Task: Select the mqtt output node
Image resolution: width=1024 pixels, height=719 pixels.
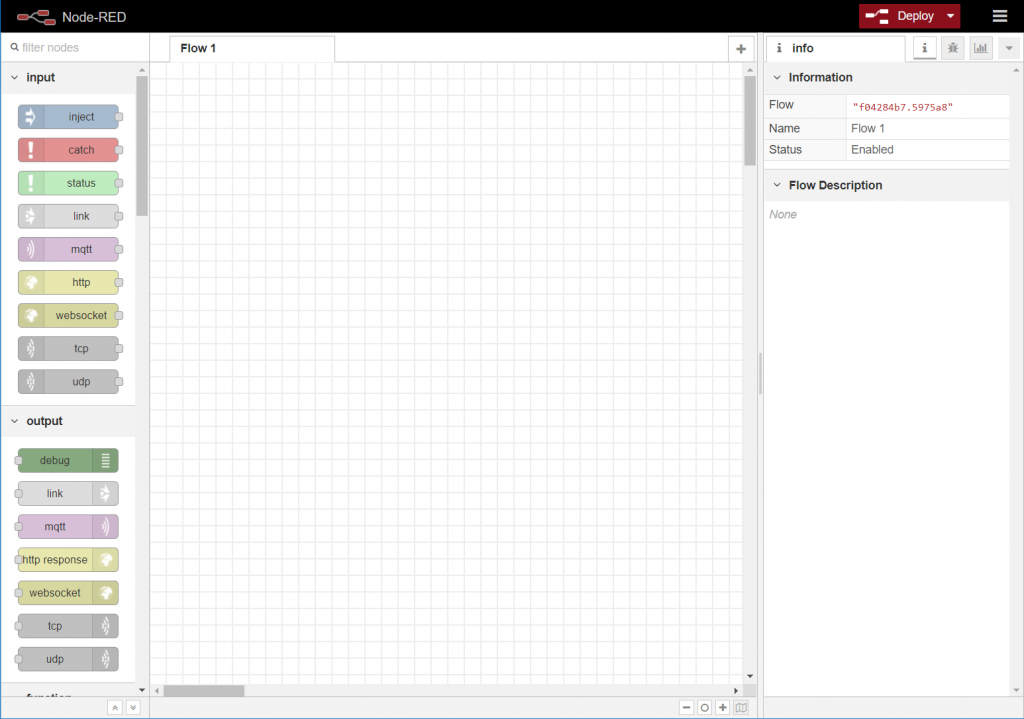Action: [68, 526]
